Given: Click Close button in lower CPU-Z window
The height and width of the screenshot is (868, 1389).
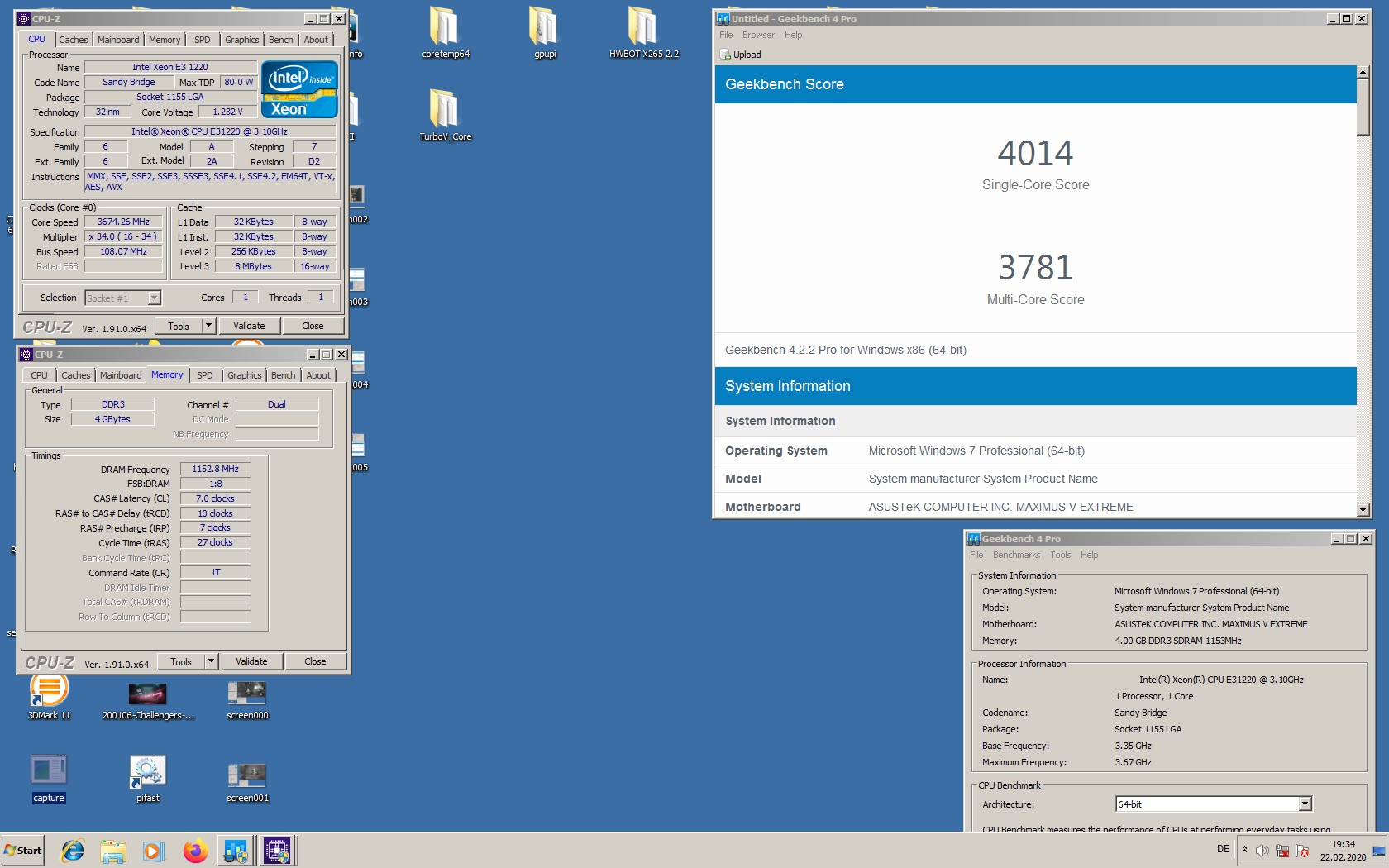Looking at the screenshot, I should [315, 661].
